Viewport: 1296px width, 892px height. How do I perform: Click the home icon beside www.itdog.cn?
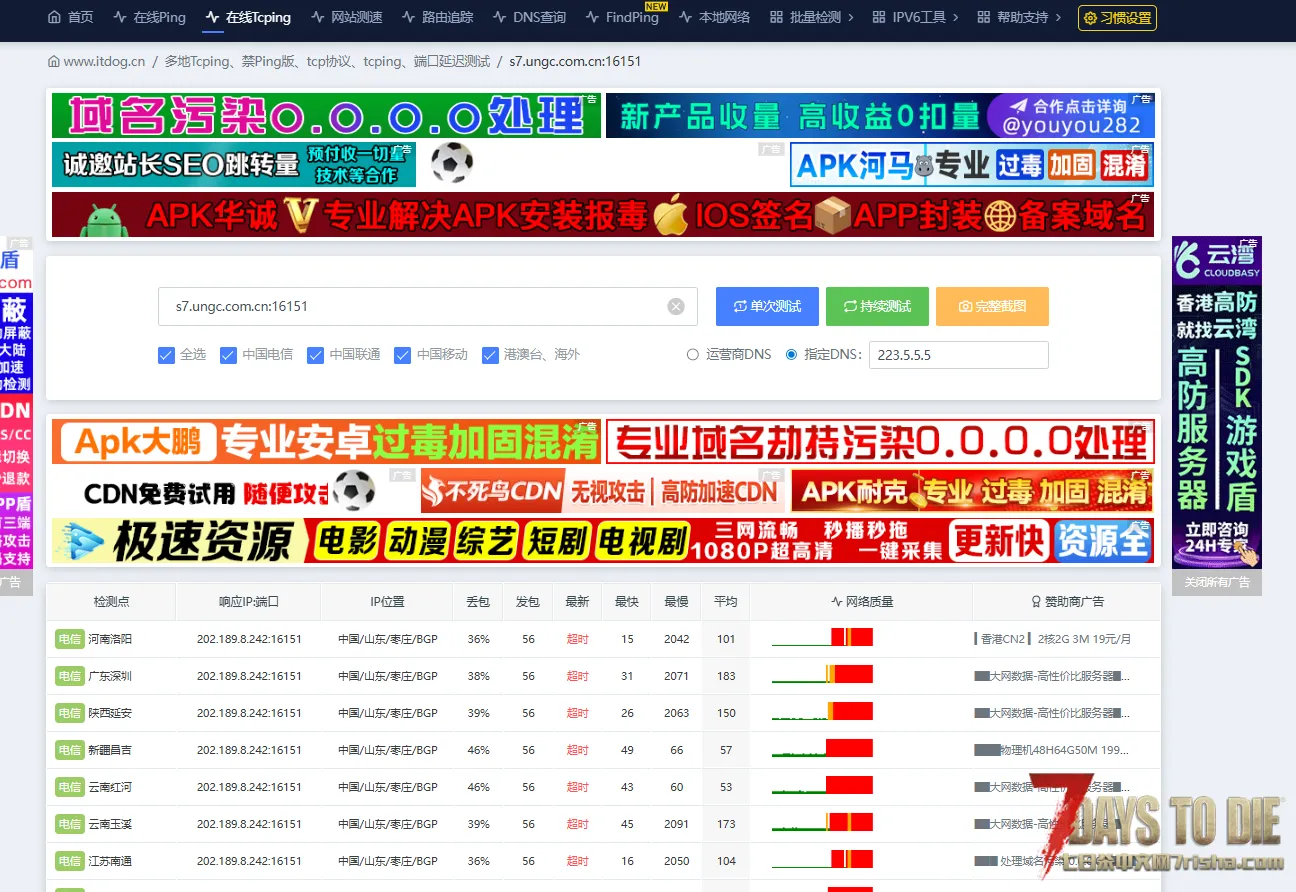(x=54, y=62)
